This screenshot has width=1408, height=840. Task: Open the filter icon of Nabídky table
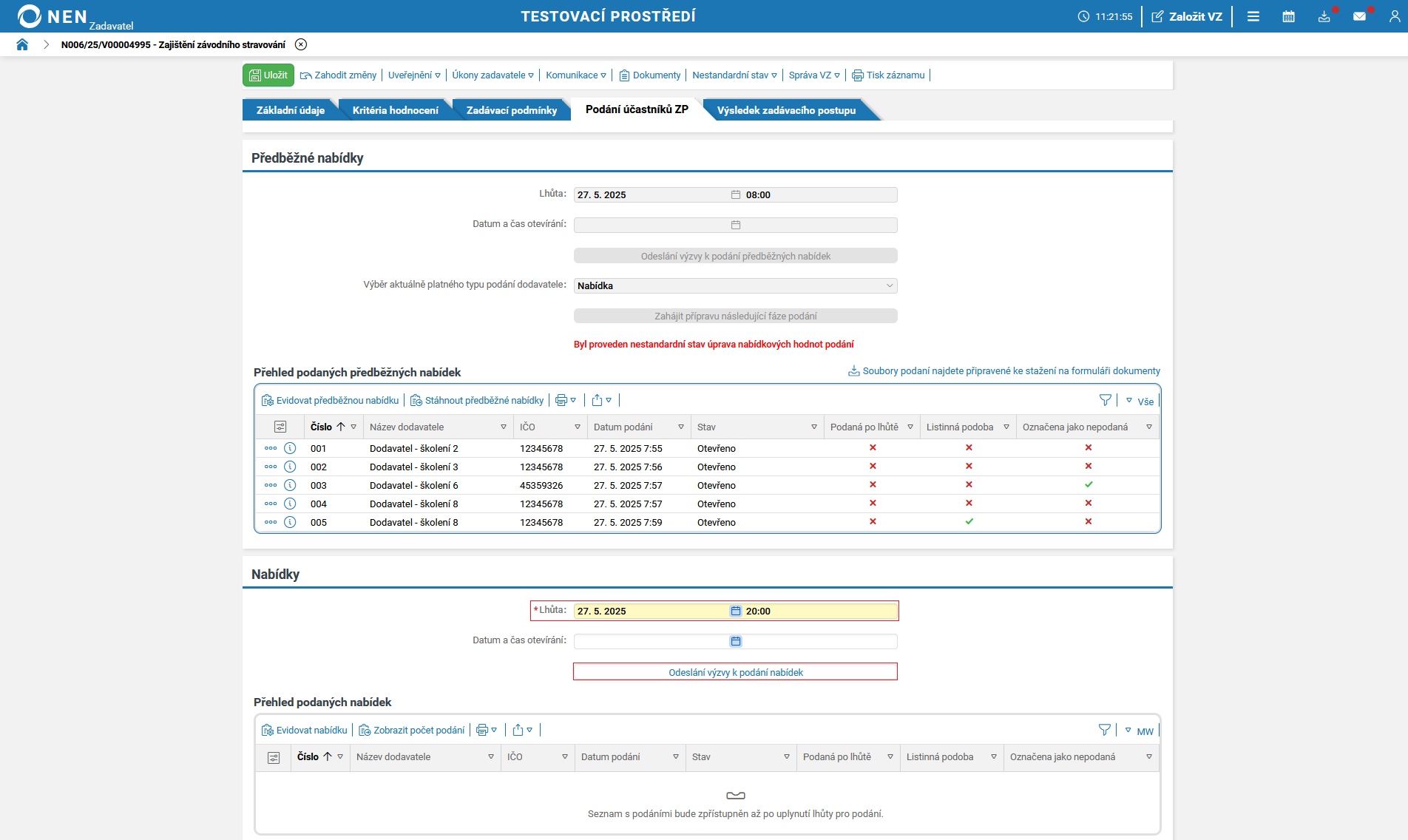(1105, 730)
